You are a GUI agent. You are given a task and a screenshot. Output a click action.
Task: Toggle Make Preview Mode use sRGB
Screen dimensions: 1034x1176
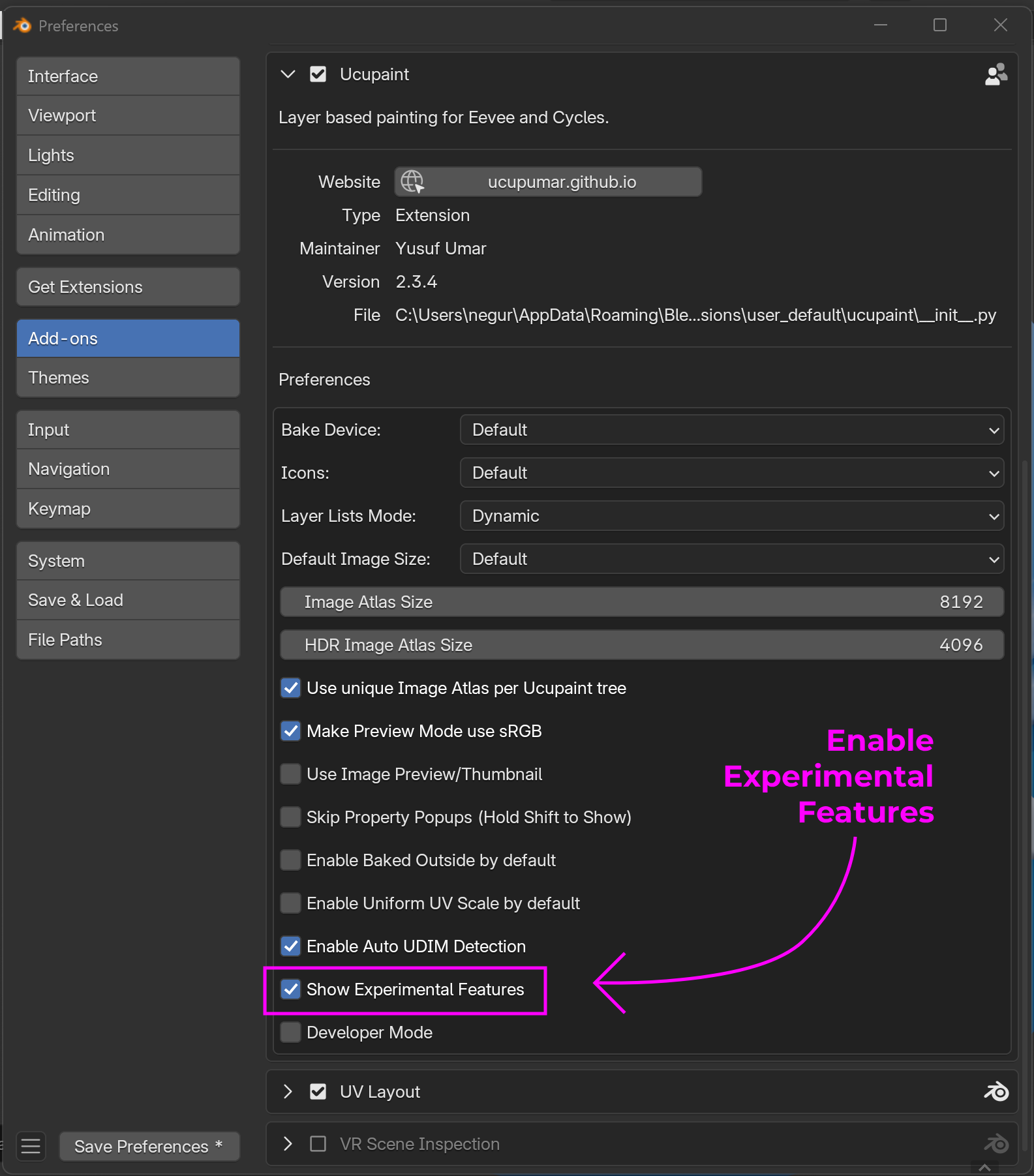click(290, 731)
